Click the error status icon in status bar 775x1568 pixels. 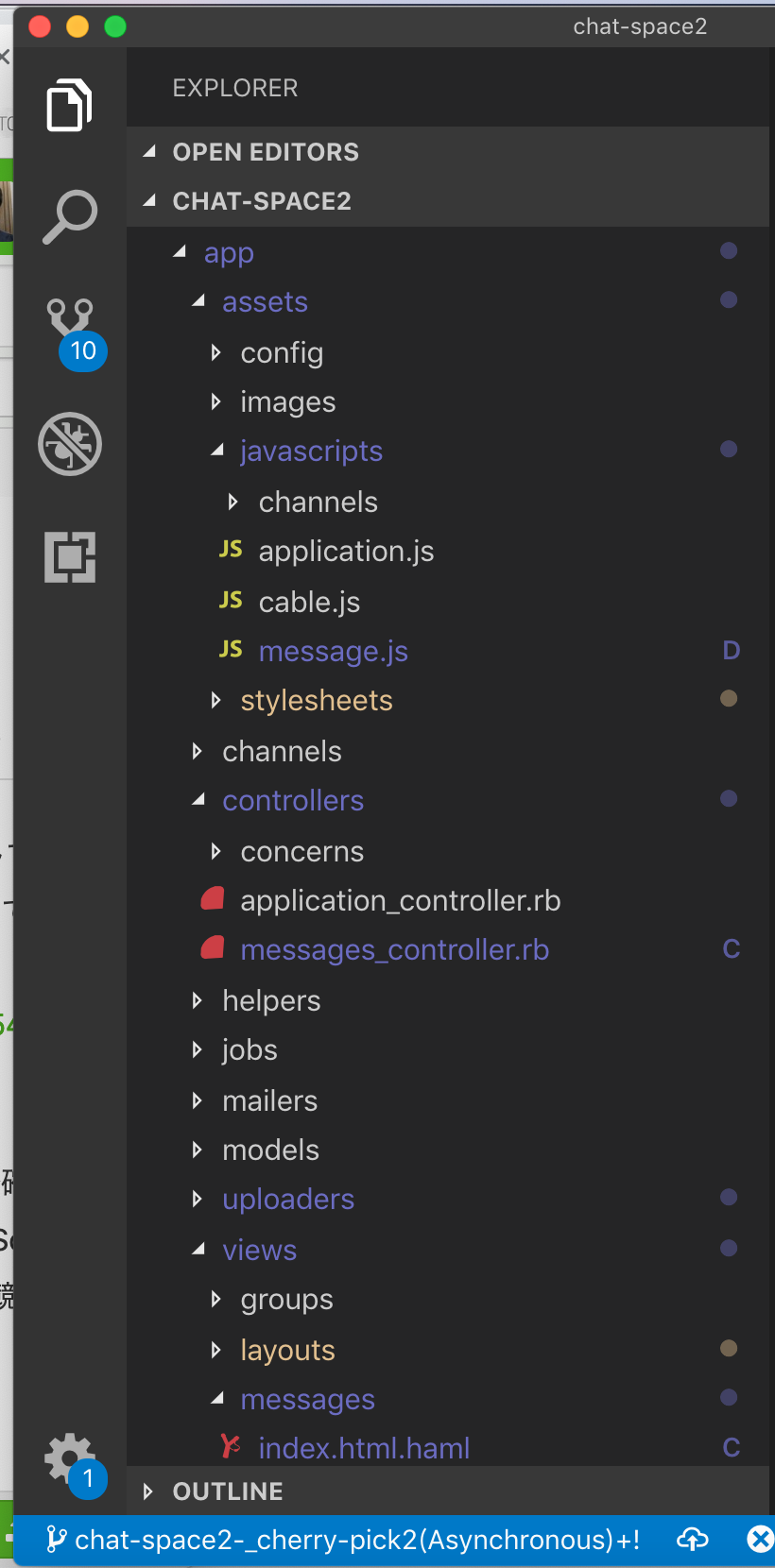point(760,1540)
